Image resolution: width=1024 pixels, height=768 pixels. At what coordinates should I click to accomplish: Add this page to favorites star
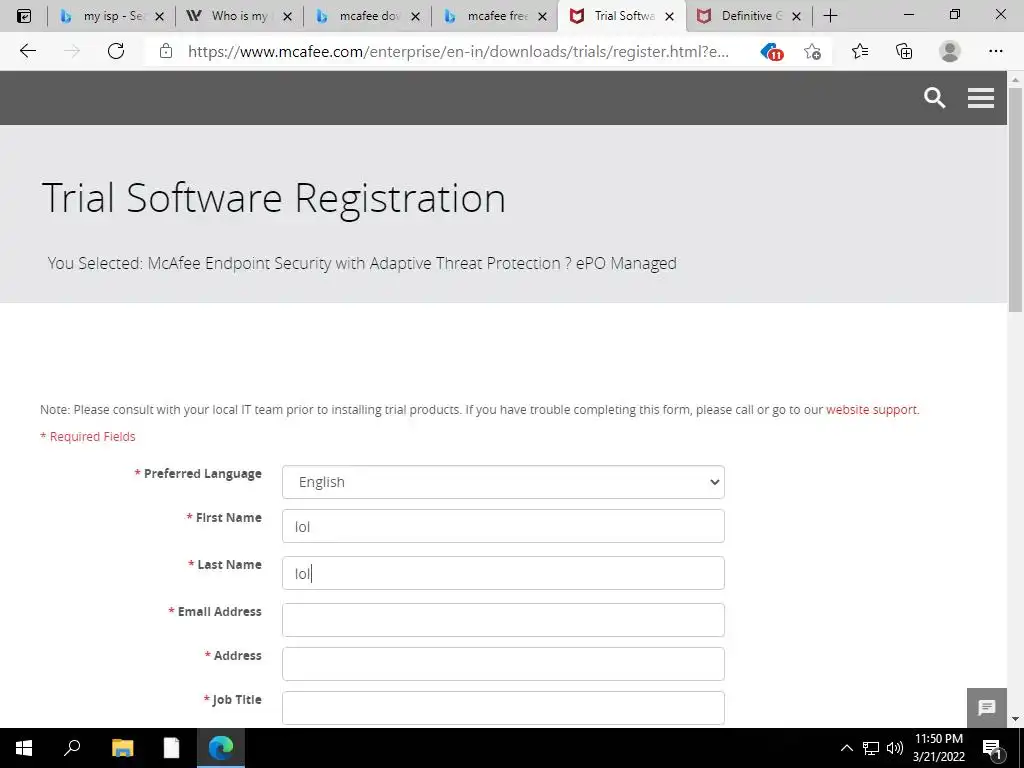point(812,52)
